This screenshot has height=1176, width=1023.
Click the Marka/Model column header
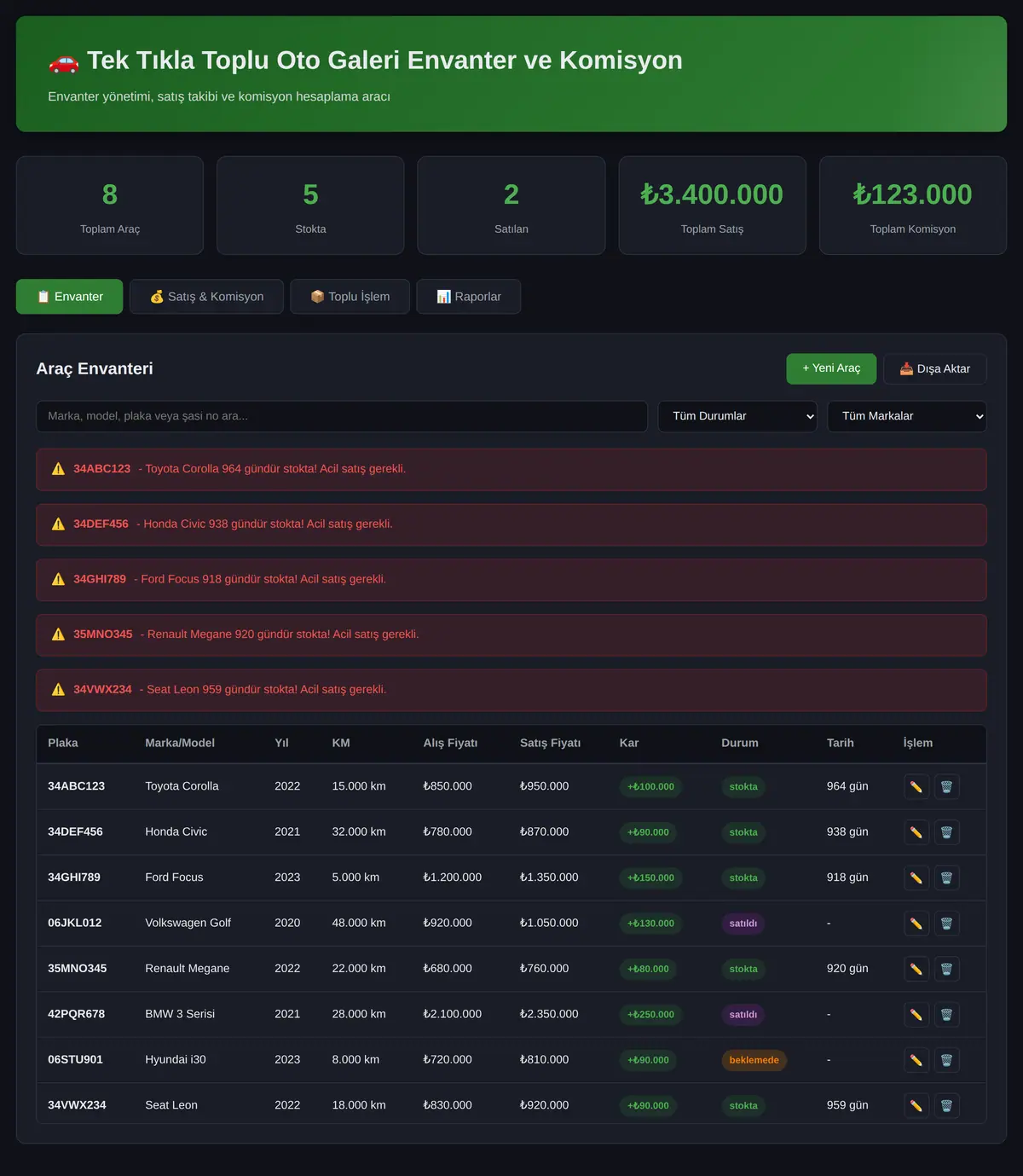point(180,743)
